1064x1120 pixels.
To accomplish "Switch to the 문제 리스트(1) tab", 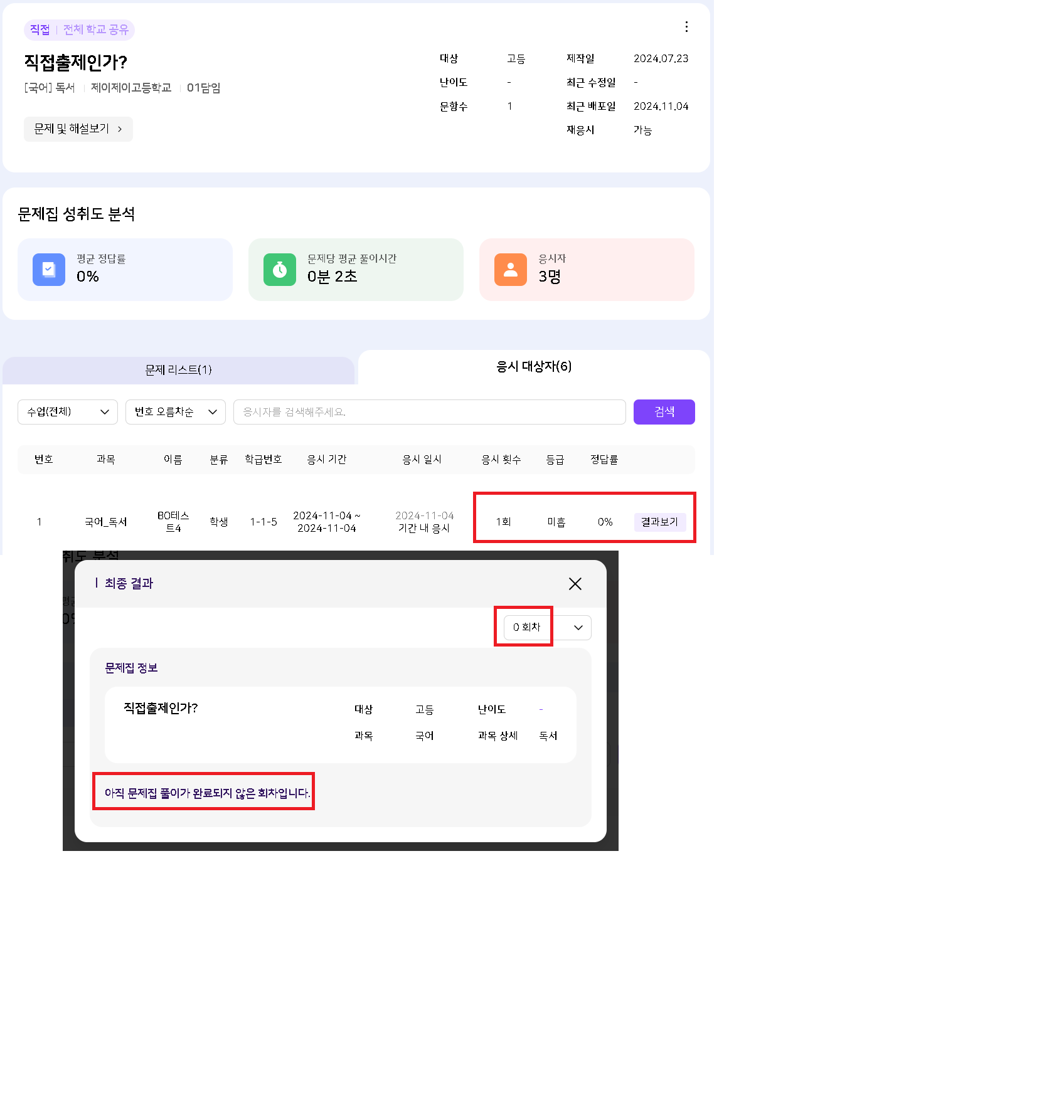I will [179, 370].
